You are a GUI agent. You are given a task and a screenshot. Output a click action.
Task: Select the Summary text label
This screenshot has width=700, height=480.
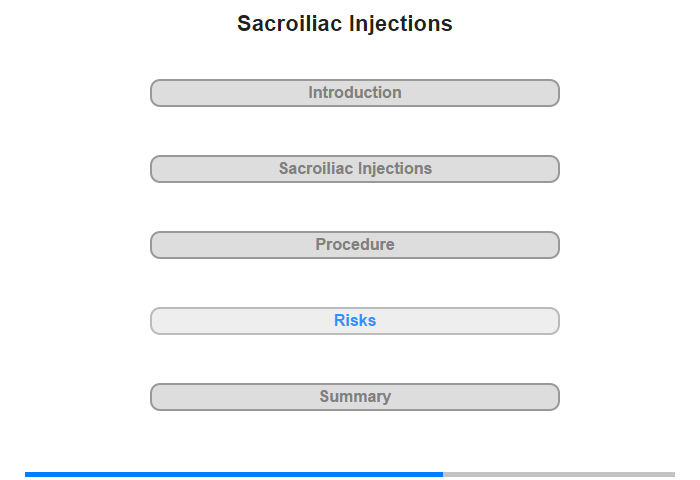(355, 397)
